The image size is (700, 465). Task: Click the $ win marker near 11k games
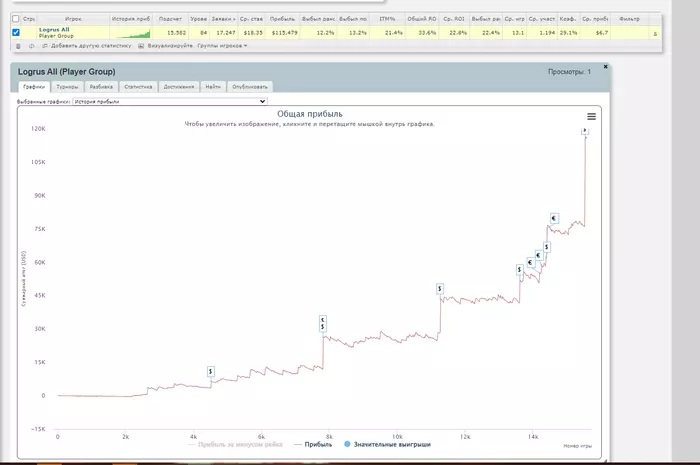[x=440, y=289]
